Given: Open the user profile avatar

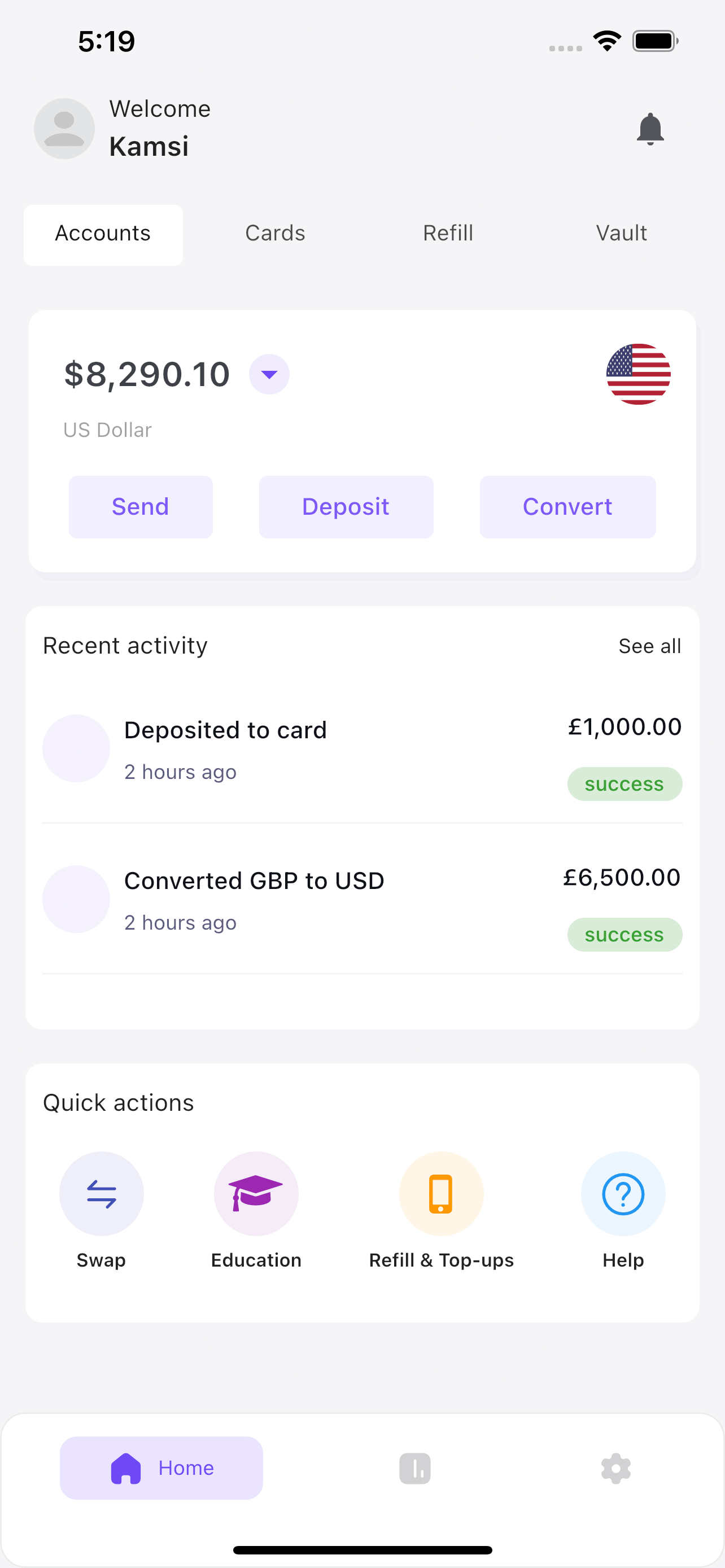Looking at the screenshot, I should click(x=64, y=129).
